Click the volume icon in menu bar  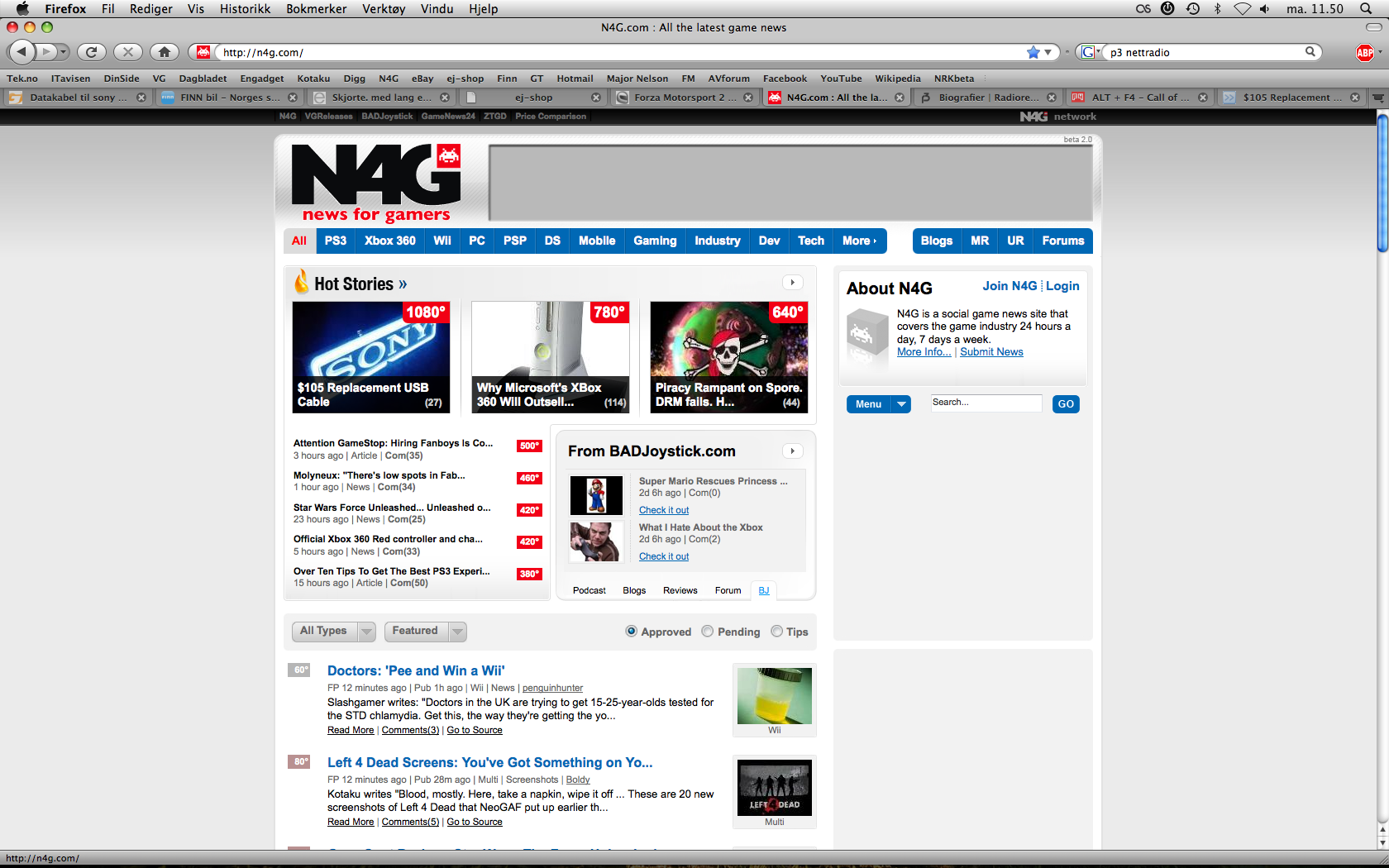point(1264,8)
